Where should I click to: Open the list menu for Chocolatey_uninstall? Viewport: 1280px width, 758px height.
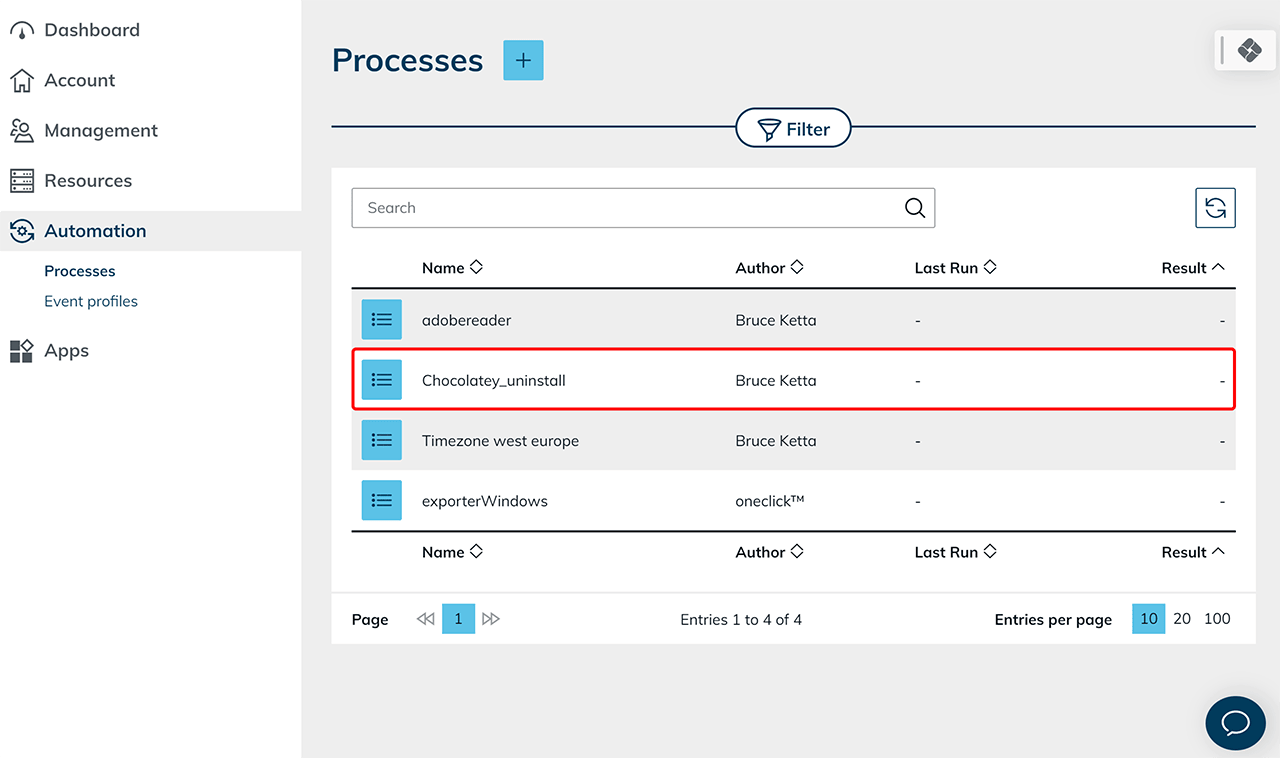[381, 380]
